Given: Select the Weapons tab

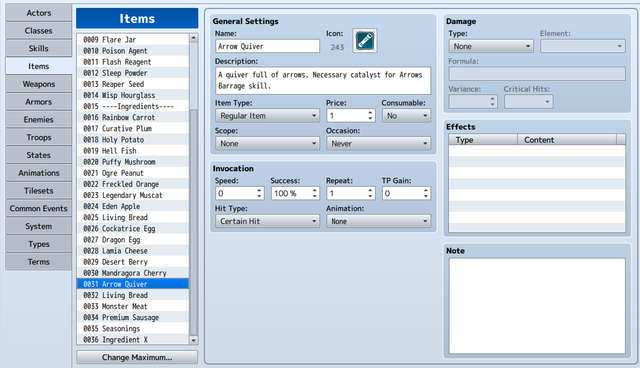Looking at the screenshot, I should click(x=39, y=84).
